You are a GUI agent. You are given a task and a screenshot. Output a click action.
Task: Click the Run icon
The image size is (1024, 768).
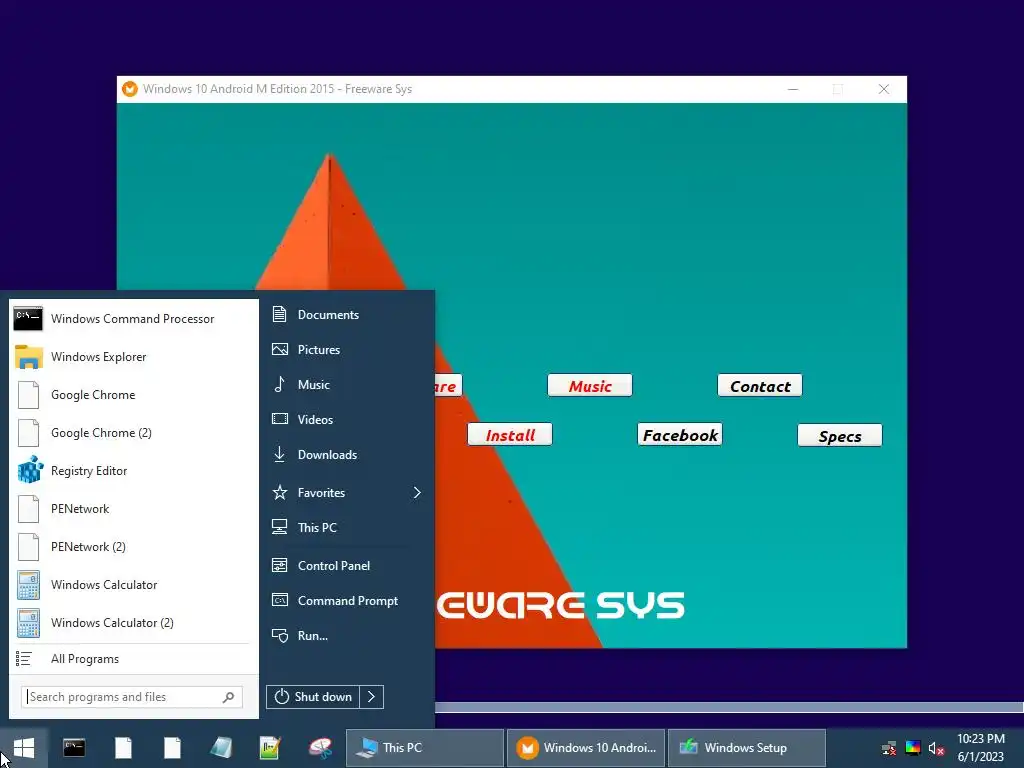pos(280,635)
